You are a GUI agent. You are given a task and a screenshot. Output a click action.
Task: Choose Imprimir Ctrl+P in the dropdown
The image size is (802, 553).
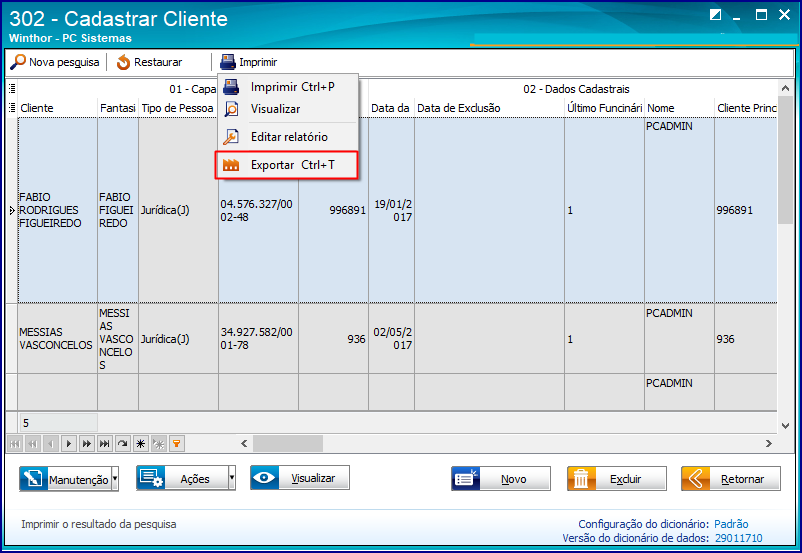pos(287,87)
